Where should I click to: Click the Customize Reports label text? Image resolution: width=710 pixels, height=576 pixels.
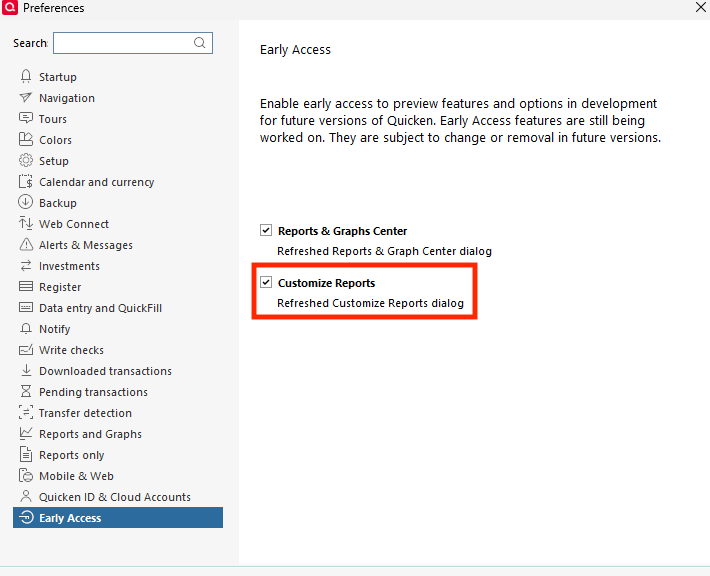326,283
